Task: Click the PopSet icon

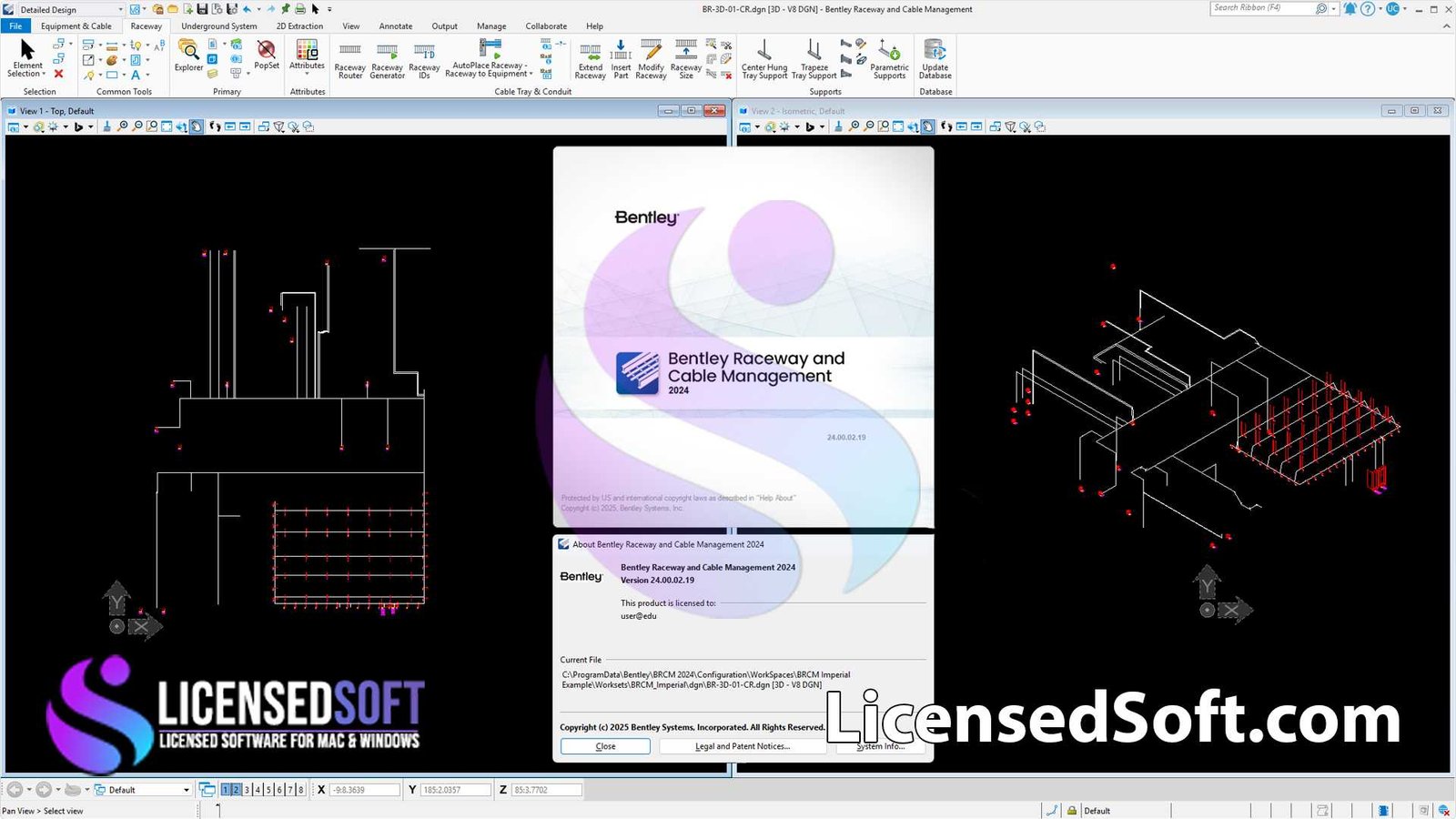Action: [x=267, y=55]
